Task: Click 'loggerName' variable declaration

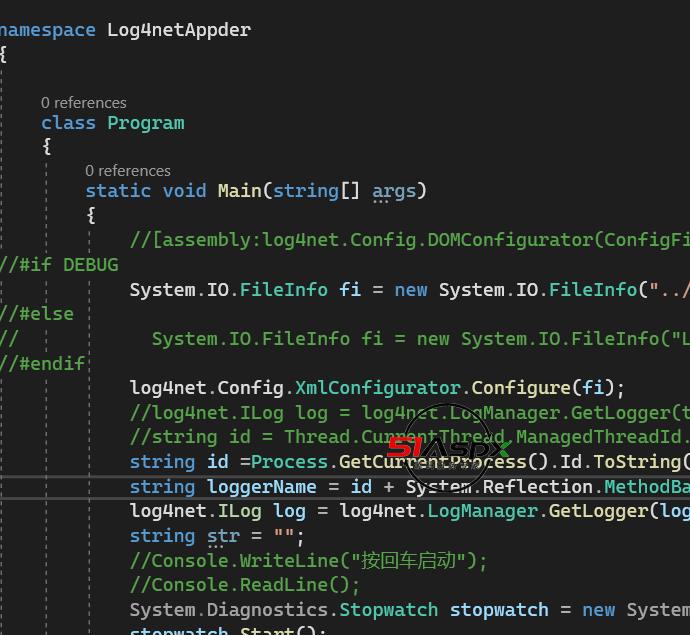Action: click(262, 487)
